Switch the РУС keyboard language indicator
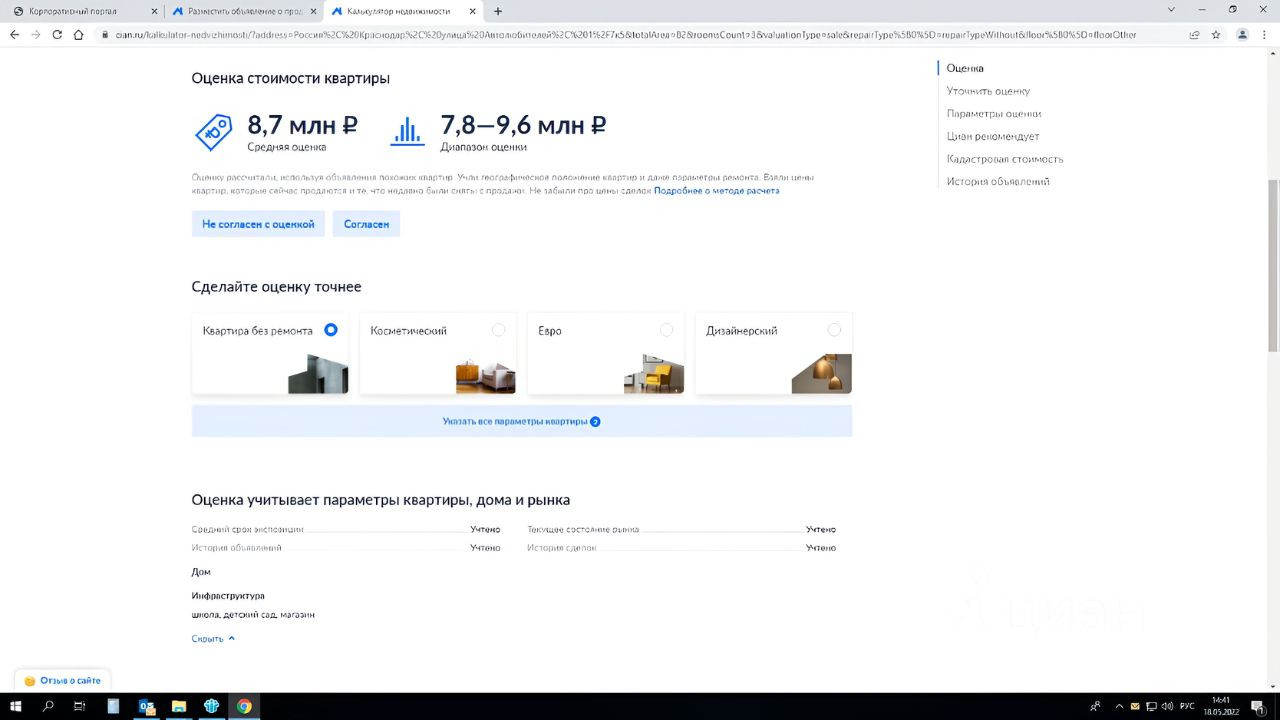The width and height of the screenshot is (1280, 720). (x=1187, y=706)
